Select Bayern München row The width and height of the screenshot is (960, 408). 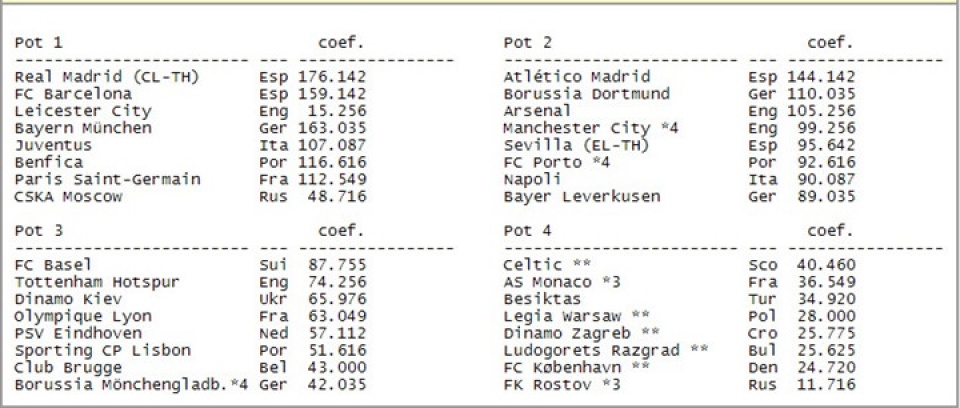(83, 128)
